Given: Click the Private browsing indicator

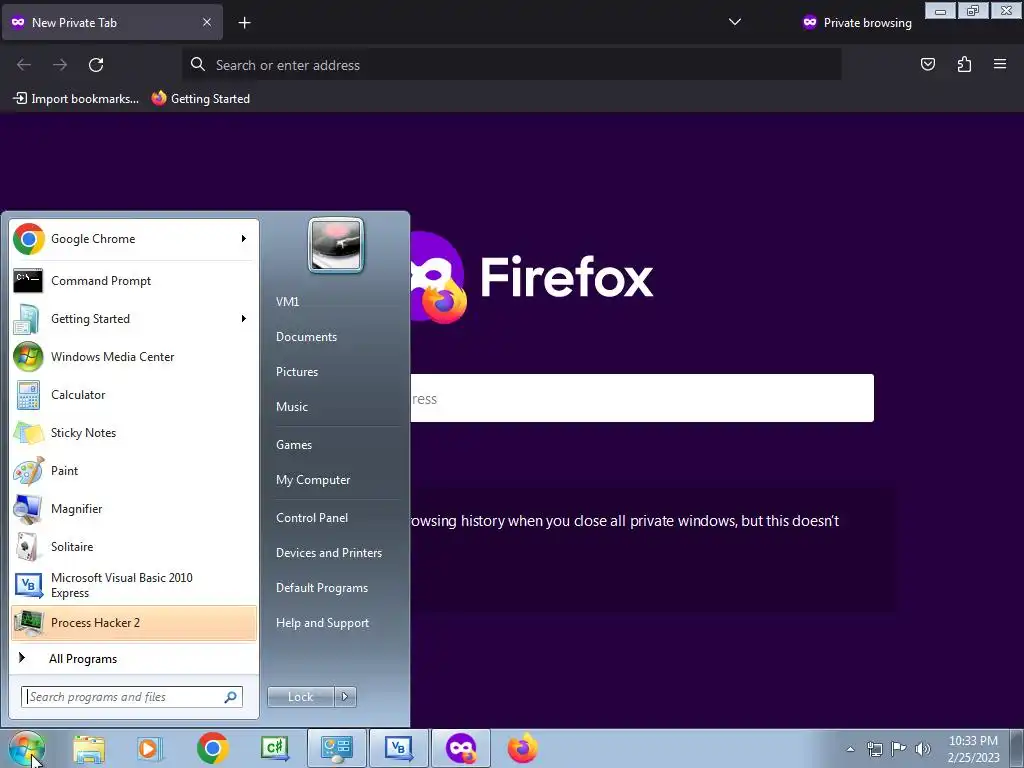Looking at the screenshot, I should (857, 23).
